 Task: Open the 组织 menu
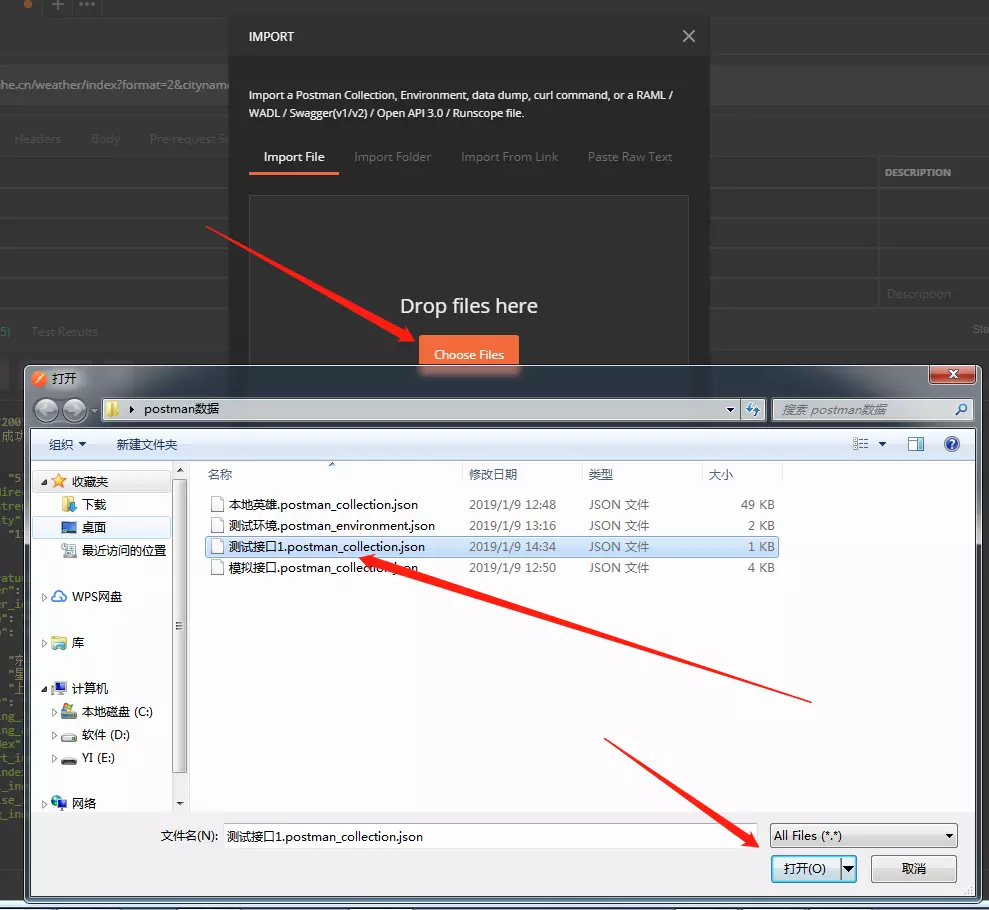[67, 445]
